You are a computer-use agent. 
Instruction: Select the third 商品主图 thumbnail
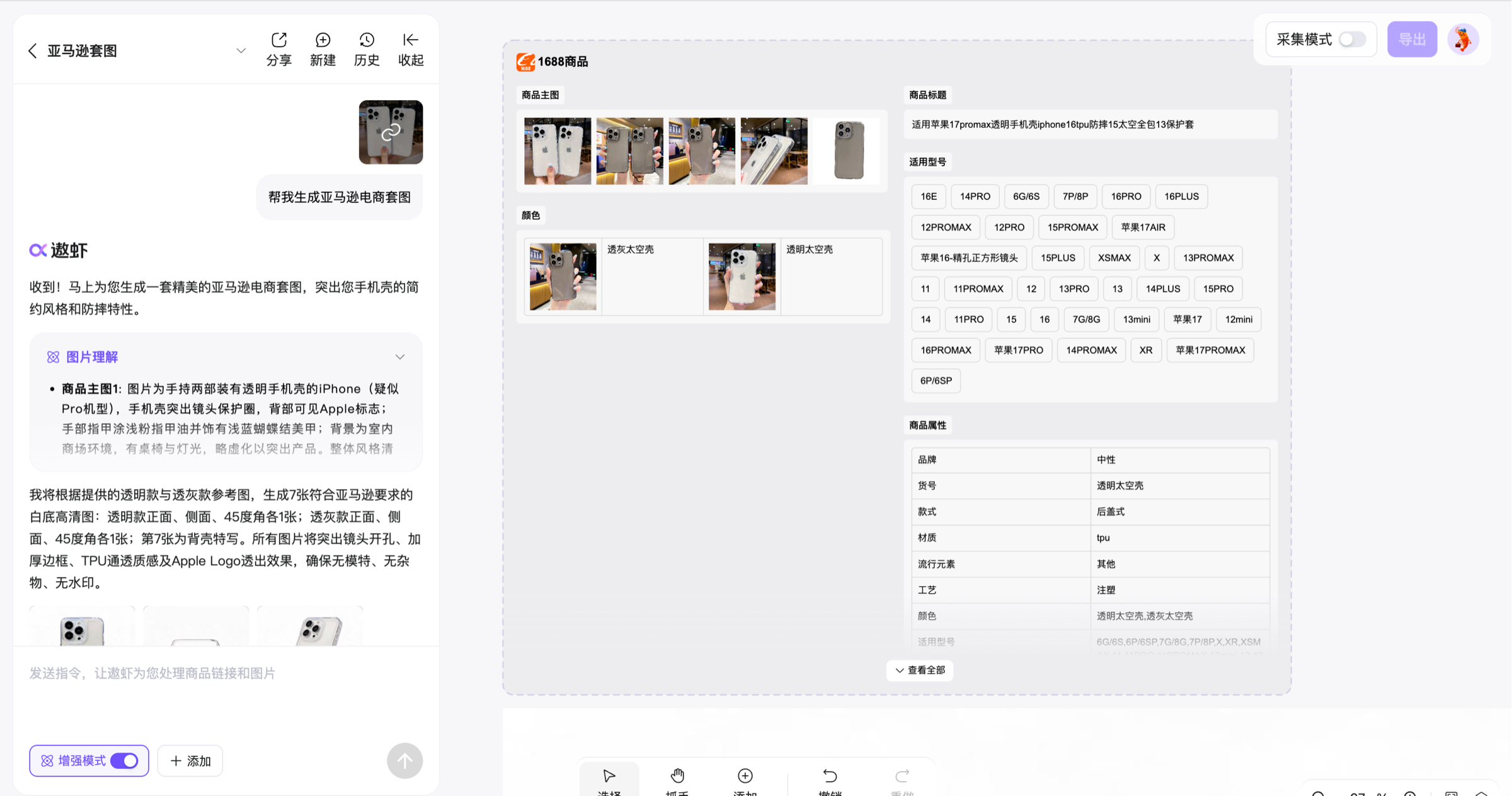click(702, 151)
